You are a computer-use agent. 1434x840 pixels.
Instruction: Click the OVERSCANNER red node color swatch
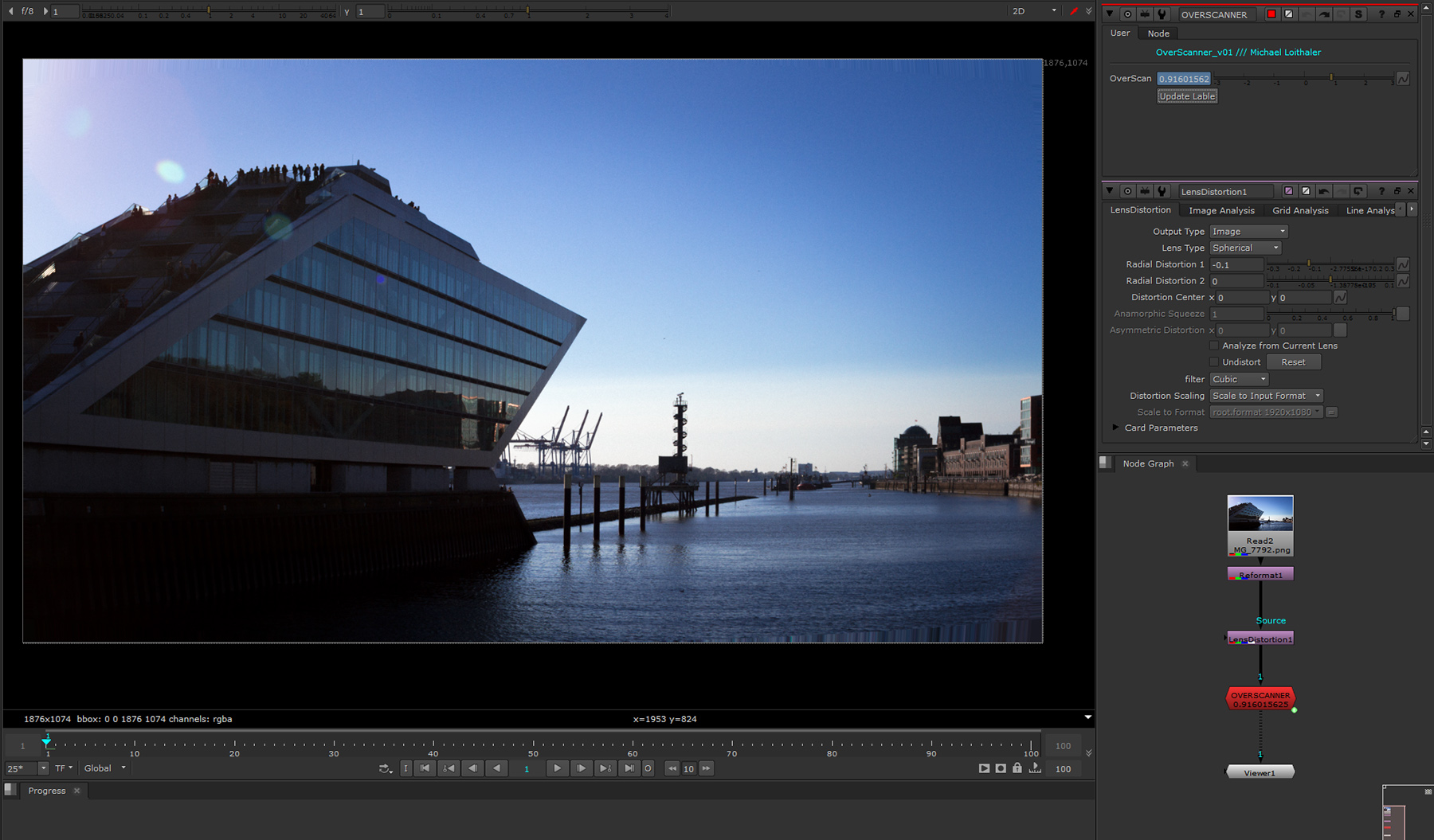click(x=1271, y=14)
